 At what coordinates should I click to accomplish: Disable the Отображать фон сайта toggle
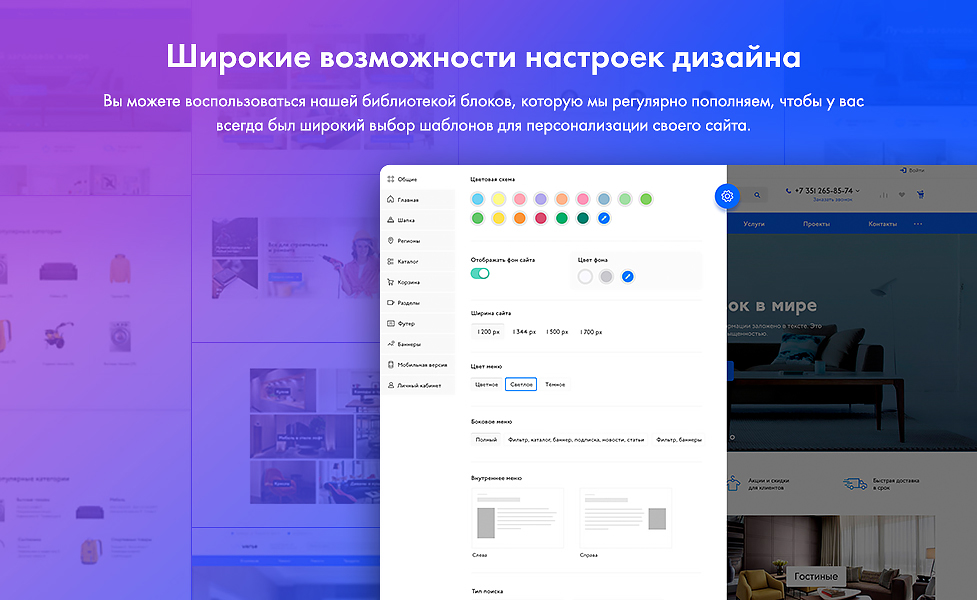(479, 273)
